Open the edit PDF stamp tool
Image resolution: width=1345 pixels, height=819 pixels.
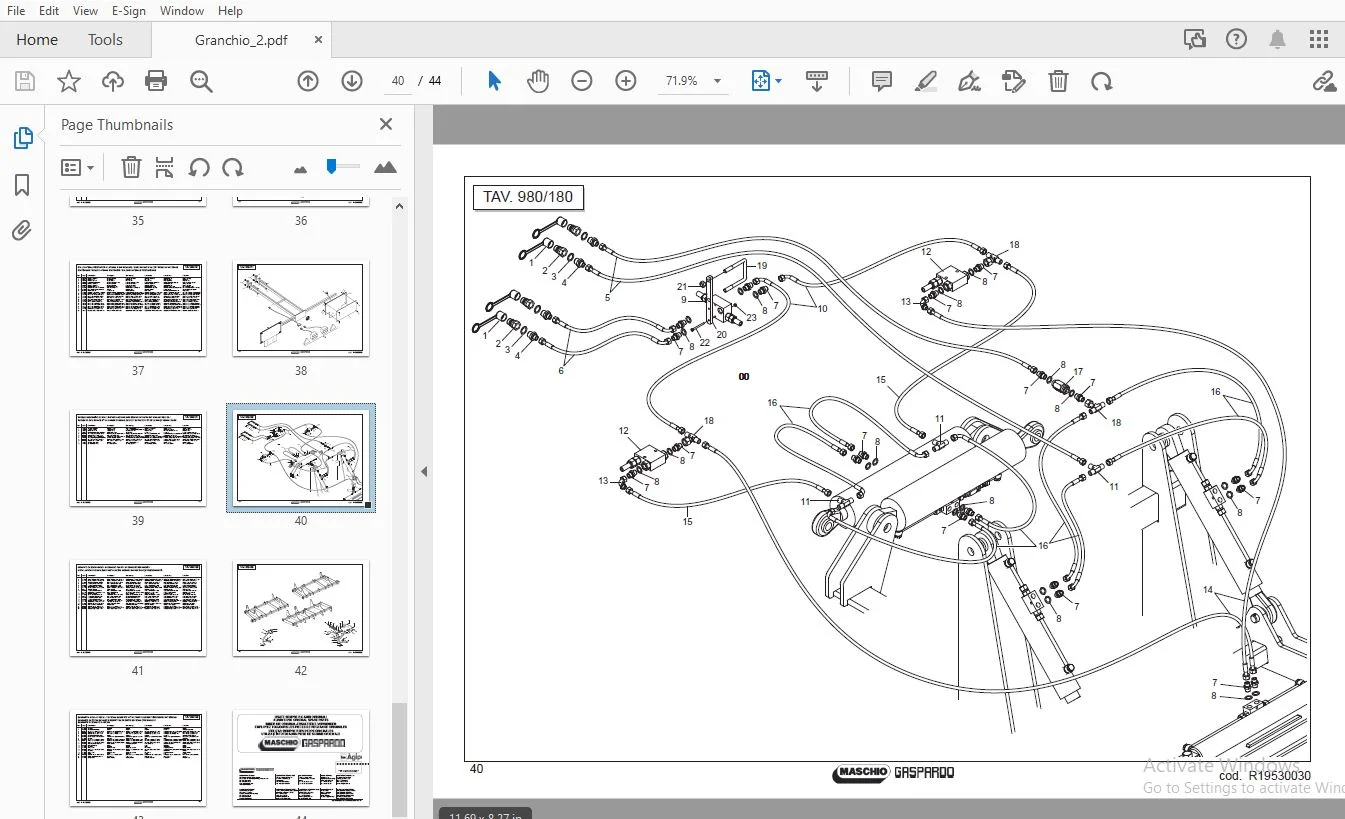pos(1013,81)
